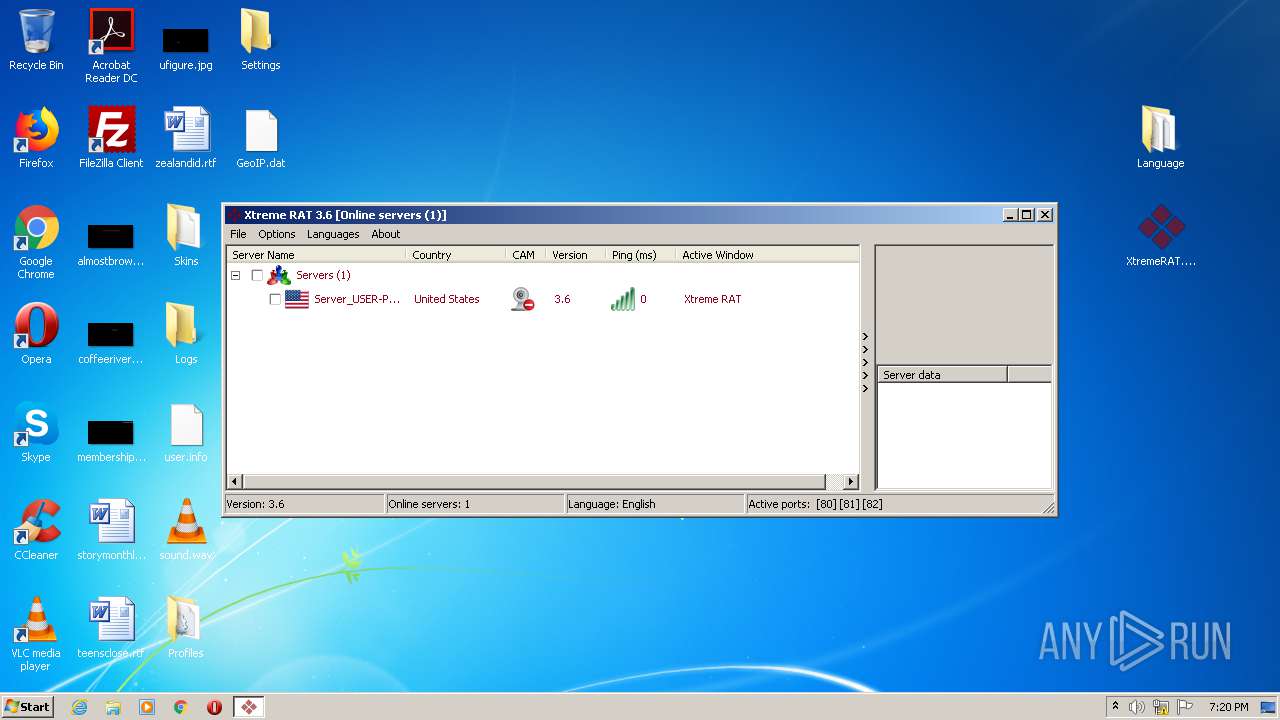Click Online servers: 1 status entry
This screenshot has height=720, width=1280.
tap(476, 504)
